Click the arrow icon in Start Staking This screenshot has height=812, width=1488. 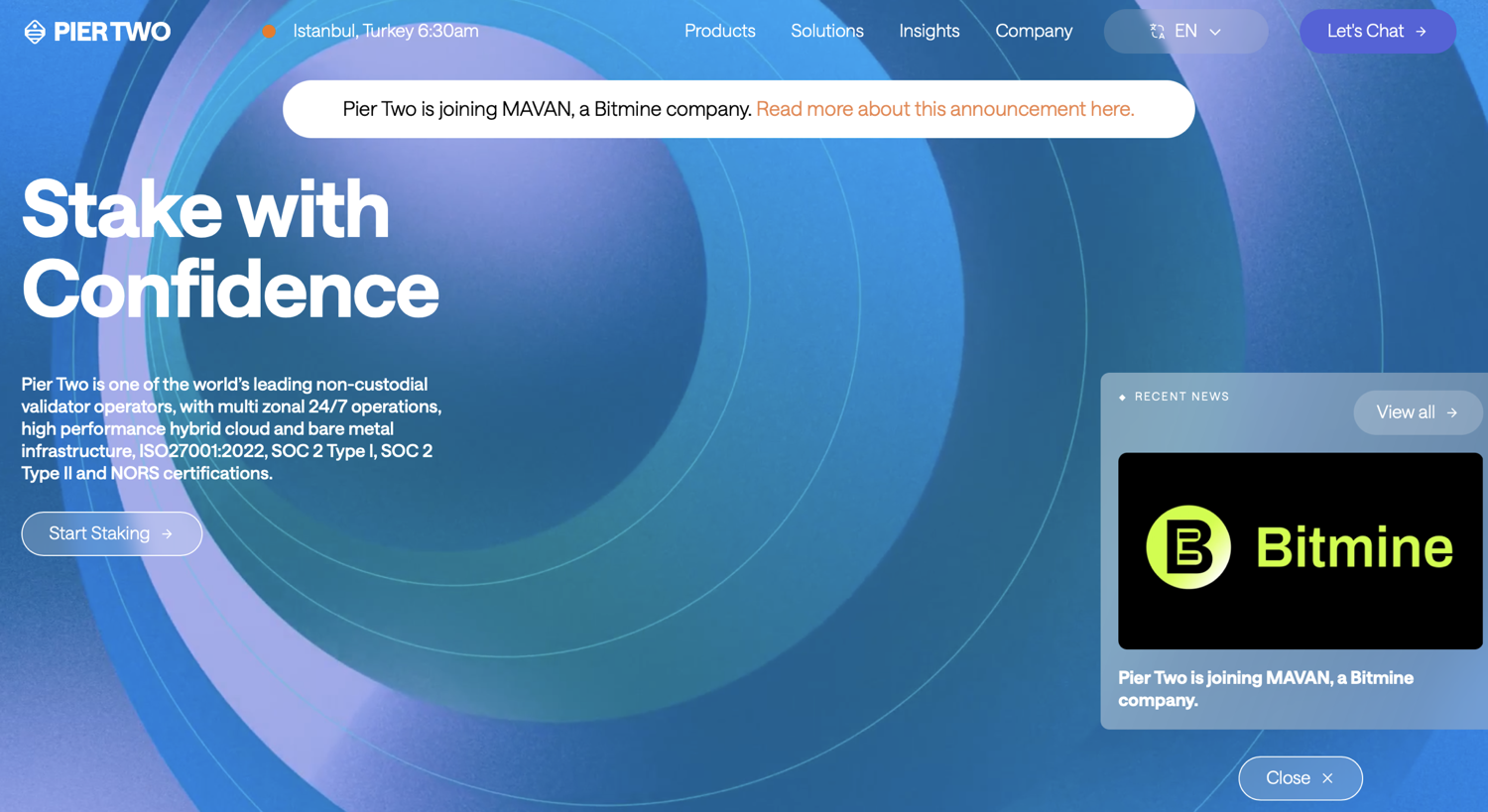click(167, 534)
